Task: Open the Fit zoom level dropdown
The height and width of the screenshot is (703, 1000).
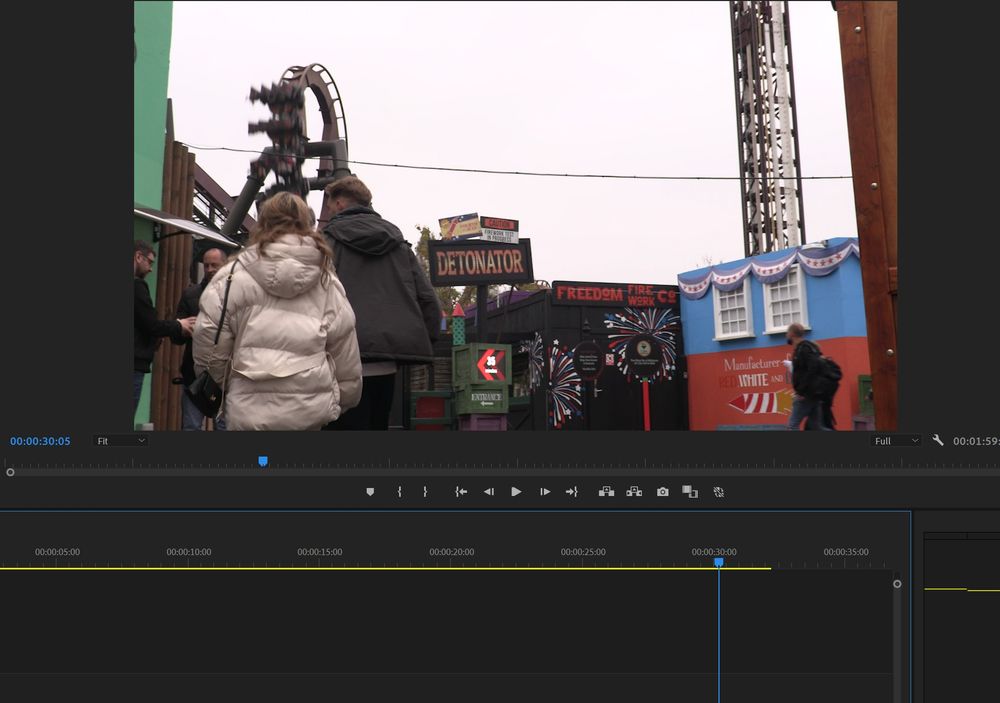Action: click(120, 440)
